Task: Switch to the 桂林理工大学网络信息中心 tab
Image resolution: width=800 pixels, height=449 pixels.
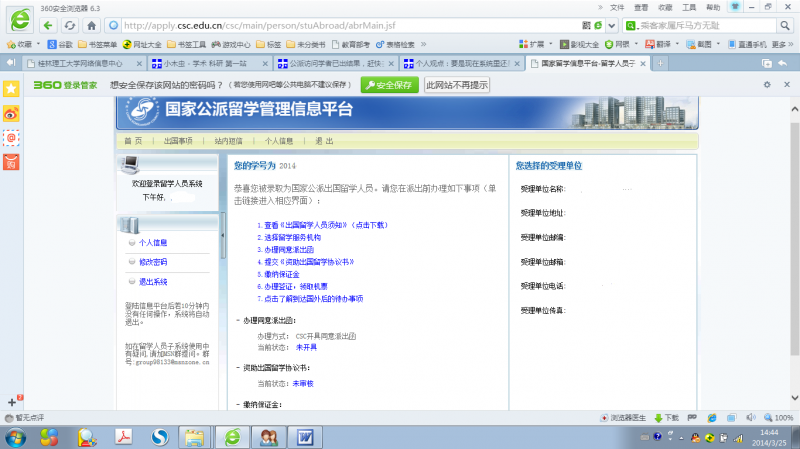Action: 84,63
